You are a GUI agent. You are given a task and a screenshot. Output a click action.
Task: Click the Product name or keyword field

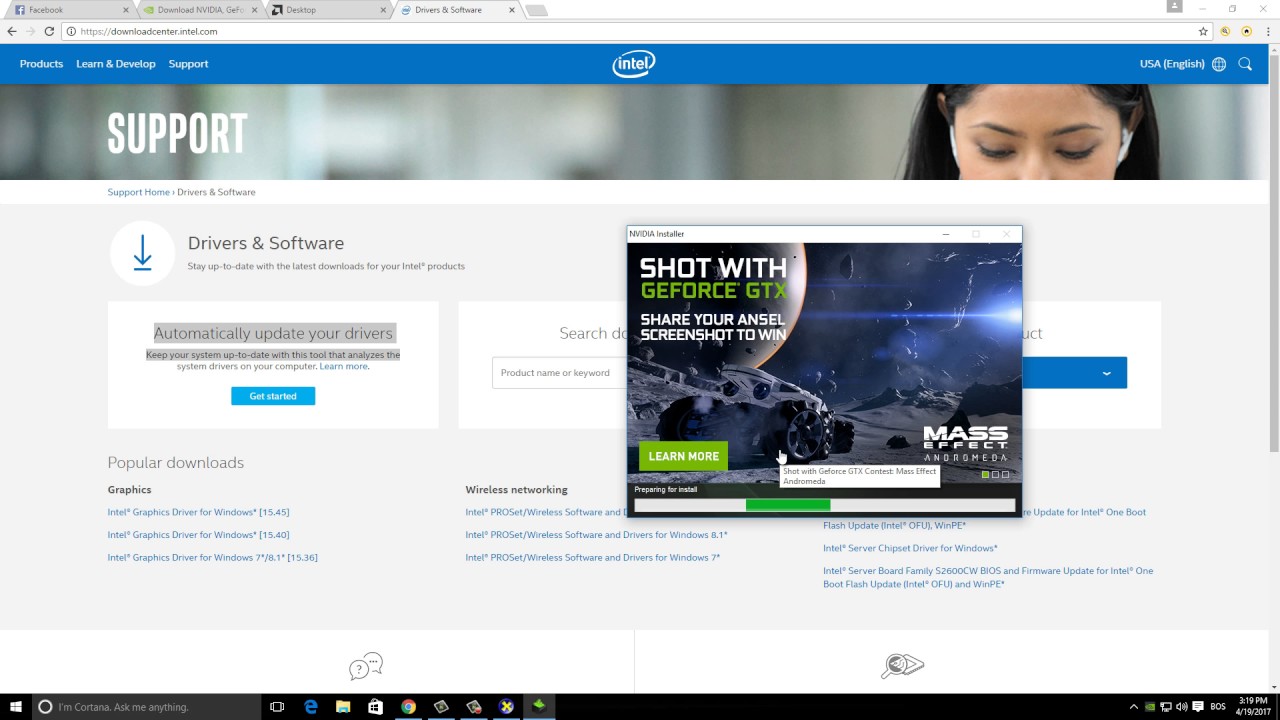tap(559, 373)
